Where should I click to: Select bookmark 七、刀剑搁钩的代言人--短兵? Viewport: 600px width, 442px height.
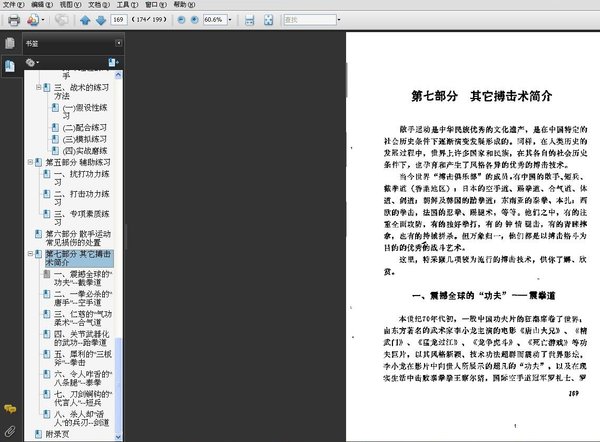[83, 398]
